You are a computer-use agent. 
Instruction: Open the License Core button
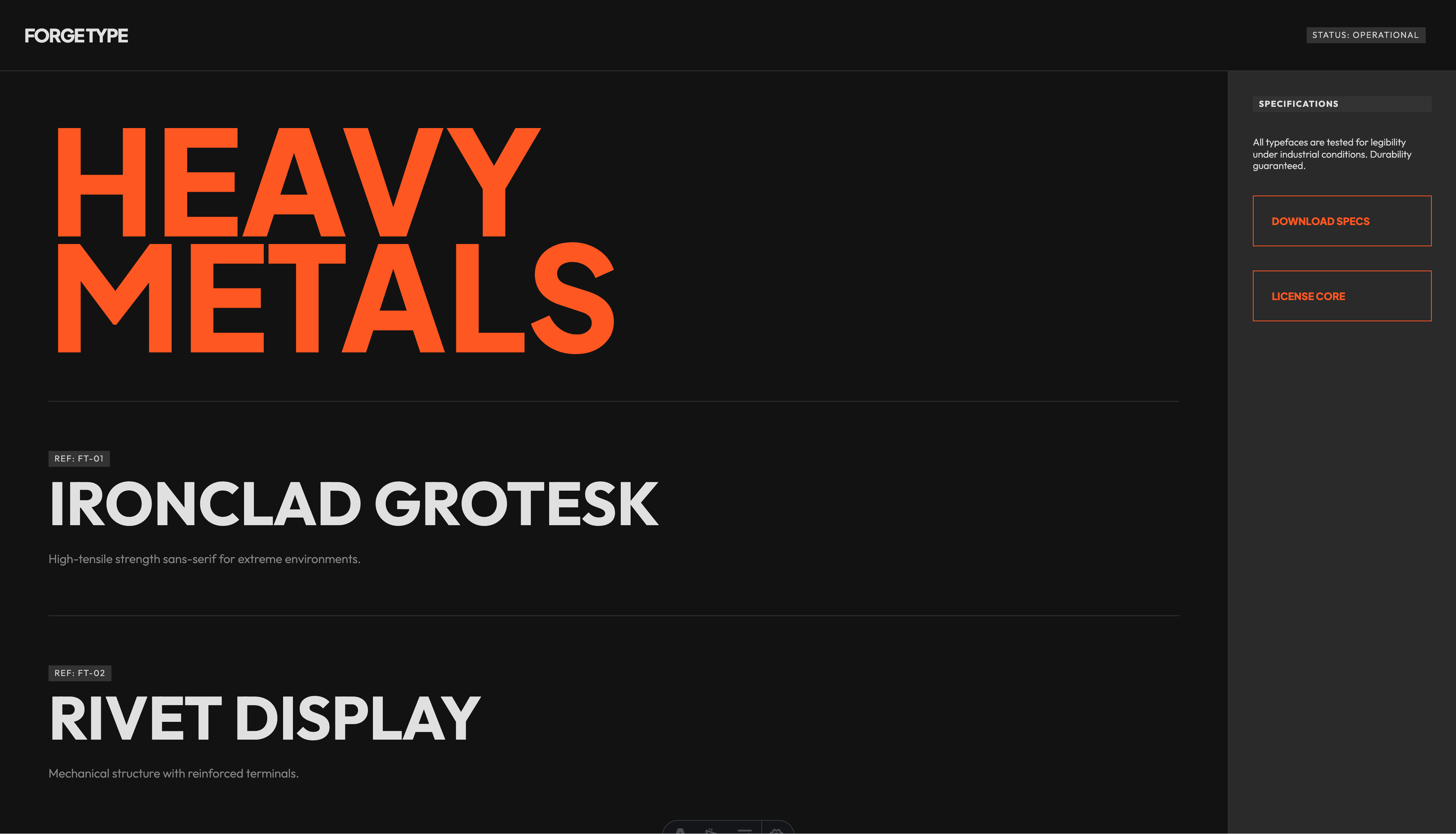click(1342, 296)
